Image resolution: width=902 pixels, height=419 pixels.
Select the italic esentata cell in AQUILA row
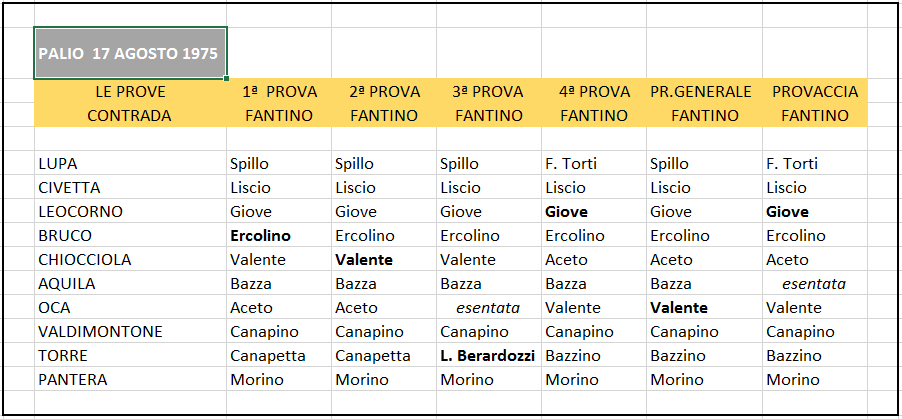tap(815, 284)
